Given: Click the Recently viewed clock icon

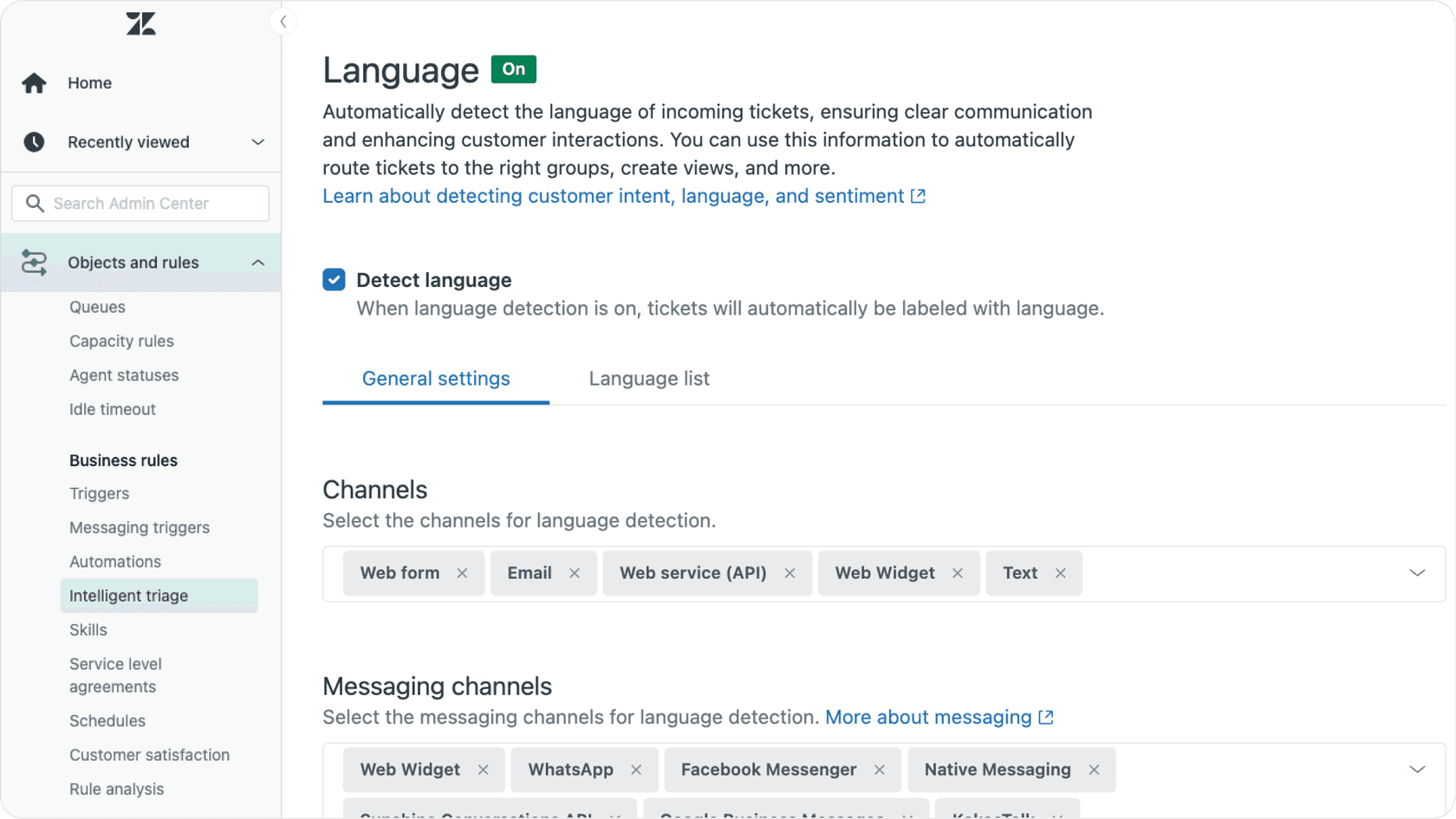Looking at the screenshot, I should [35, 142].
